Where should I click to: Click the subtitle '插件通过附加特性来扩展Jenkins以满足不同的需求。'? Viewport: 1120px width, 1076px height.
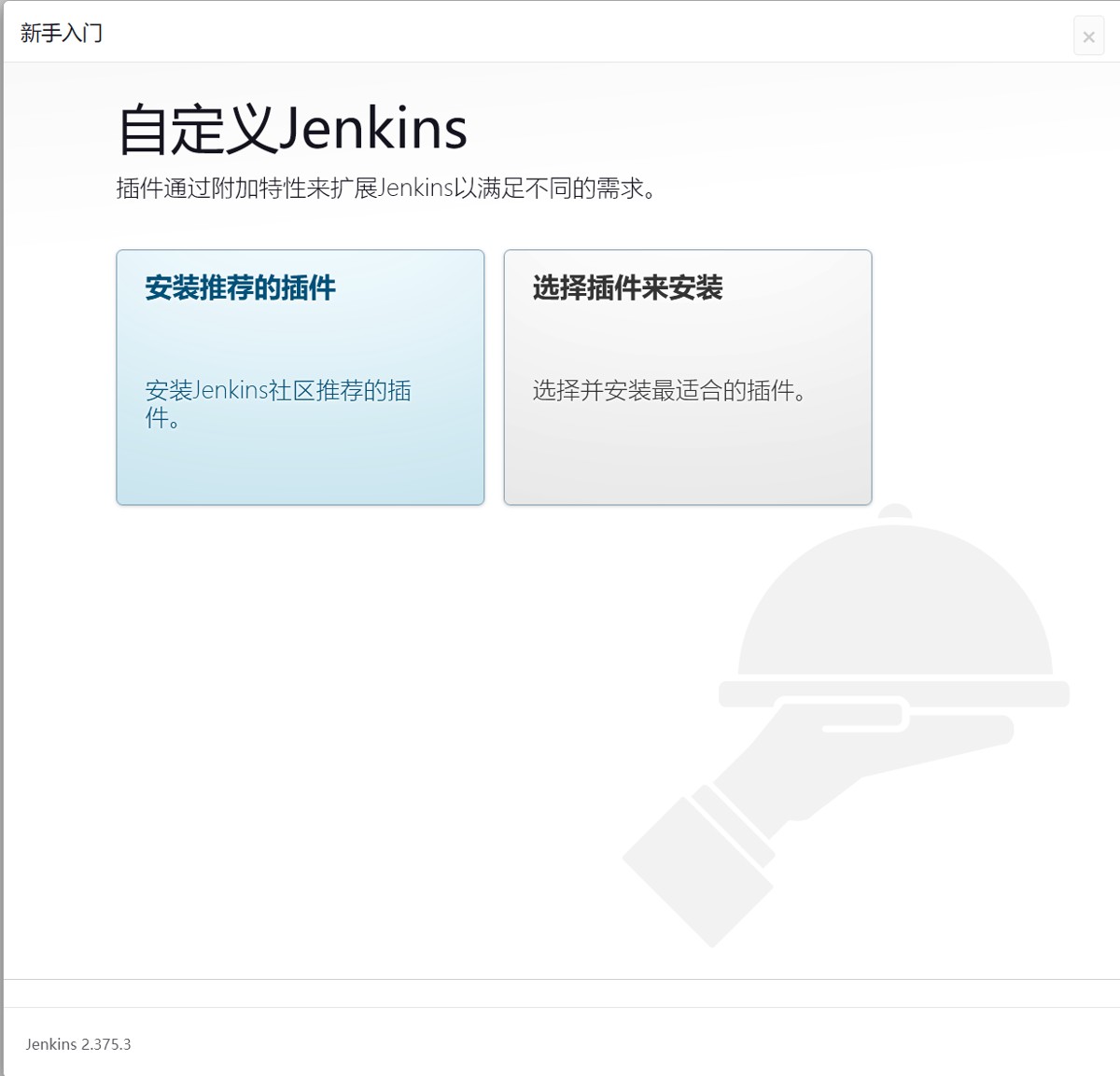[389, 189]
